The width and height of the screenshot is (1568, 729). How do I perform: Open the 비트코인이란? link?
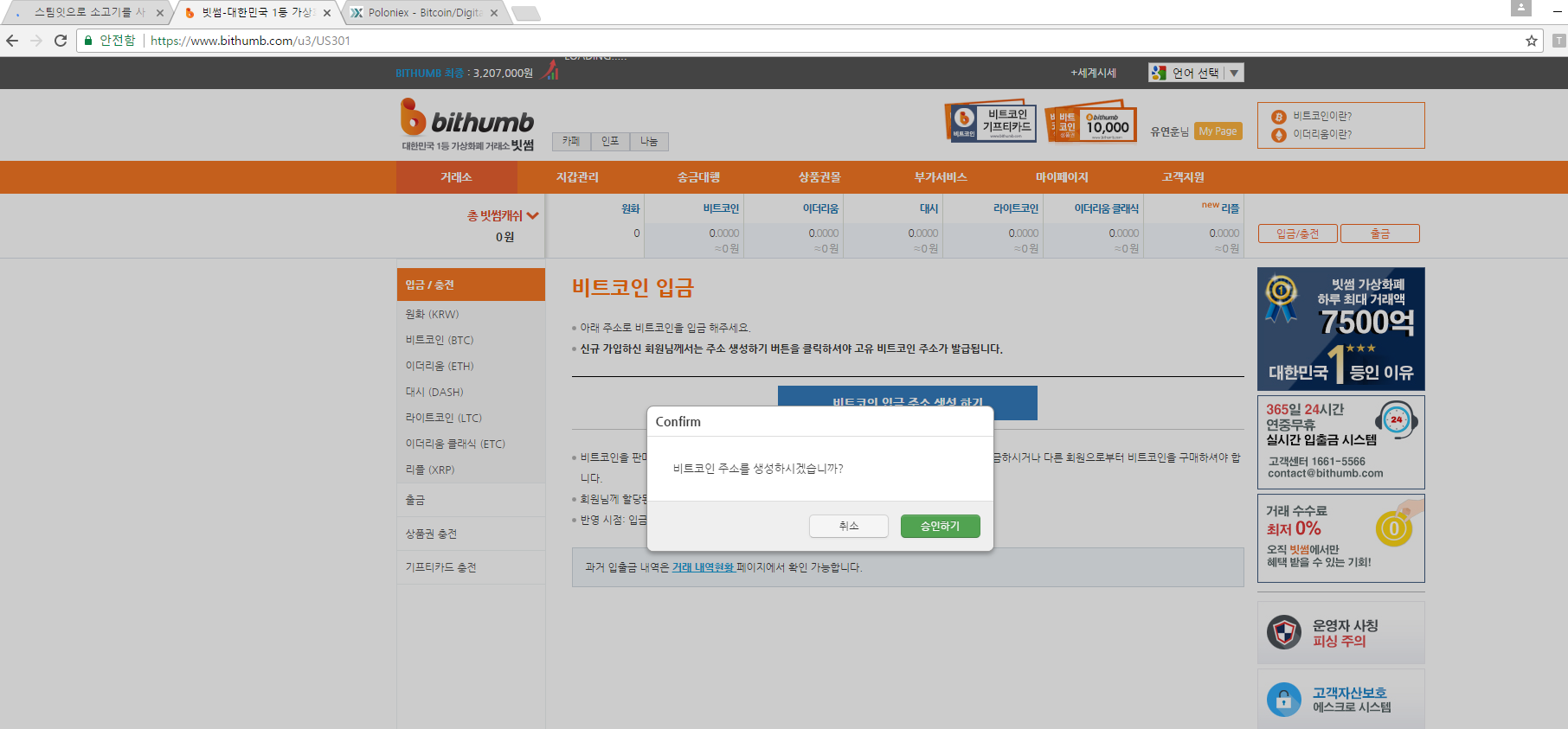[1322, 116]
